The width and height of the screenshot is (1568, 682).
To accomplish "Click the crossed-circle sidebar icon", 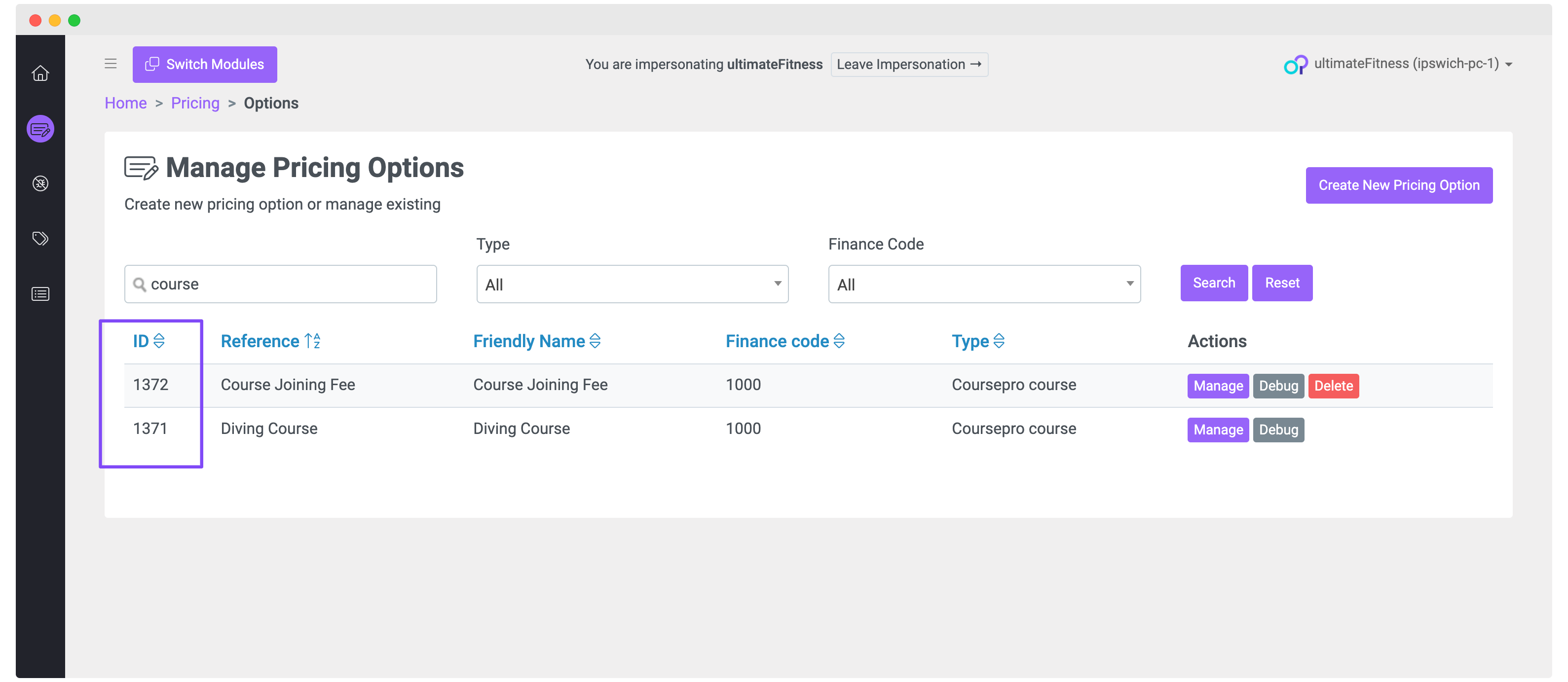I will (x=40, y=183).
